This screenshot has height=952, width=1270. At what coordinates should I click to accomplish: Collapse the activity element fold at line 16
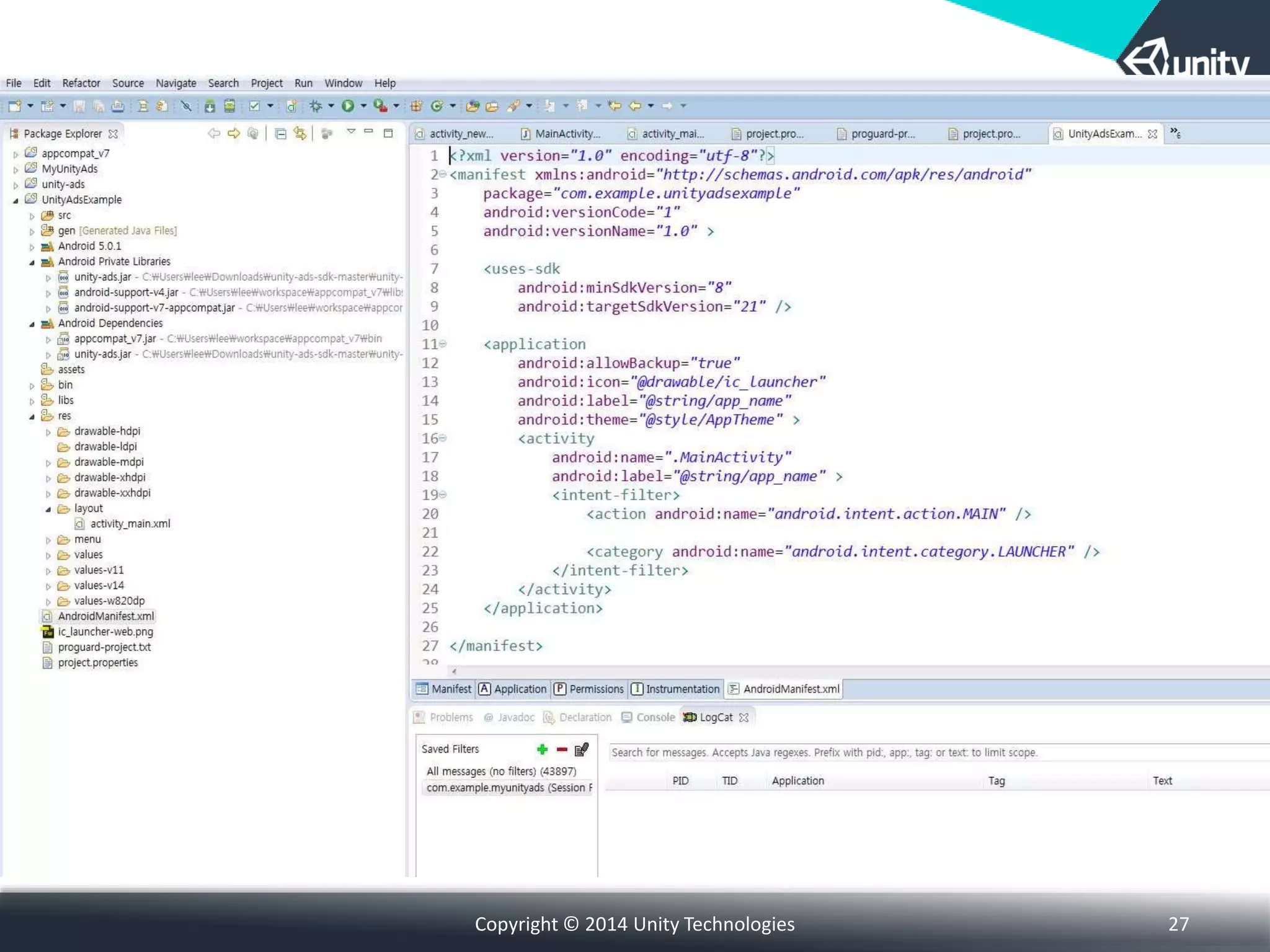tap(443, 438)
